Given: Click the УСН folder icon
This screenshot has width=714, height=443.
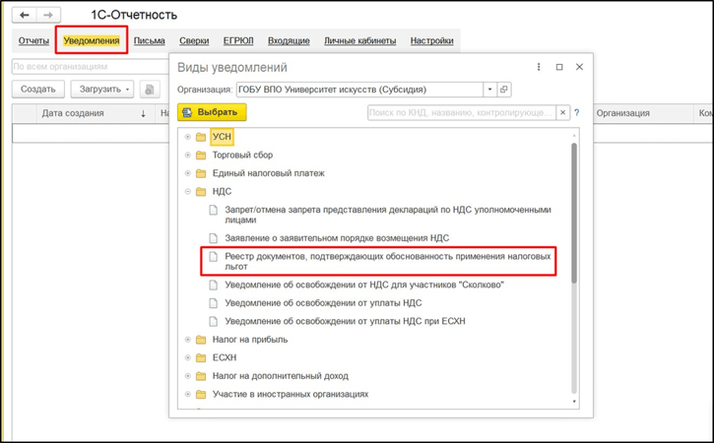Looking at the screenshot, I should tap(201, 137).
